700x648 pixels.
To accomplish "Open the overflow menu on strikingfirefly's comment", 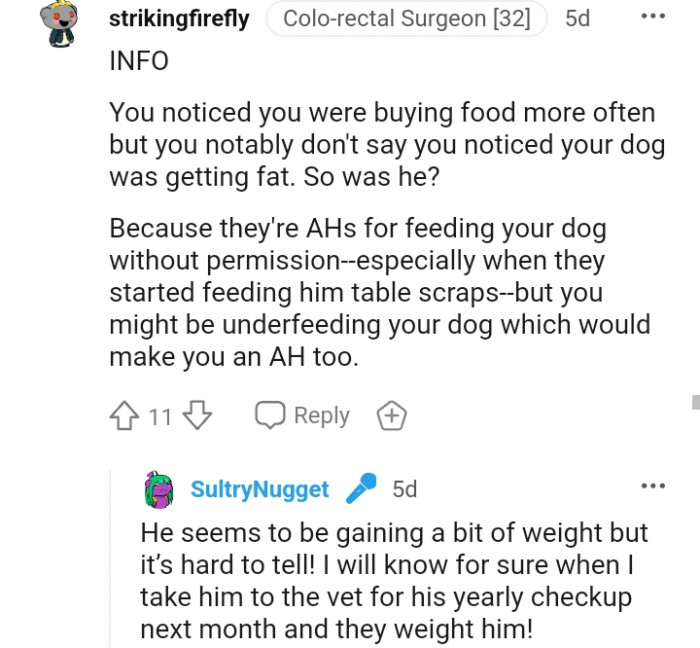I will click(x=652, y=17).
